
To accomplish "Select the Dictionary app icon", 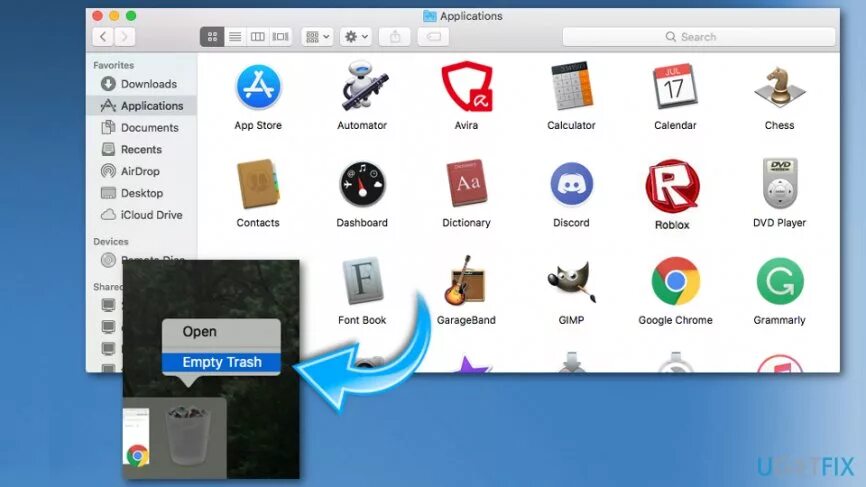I will click(467, 183).
